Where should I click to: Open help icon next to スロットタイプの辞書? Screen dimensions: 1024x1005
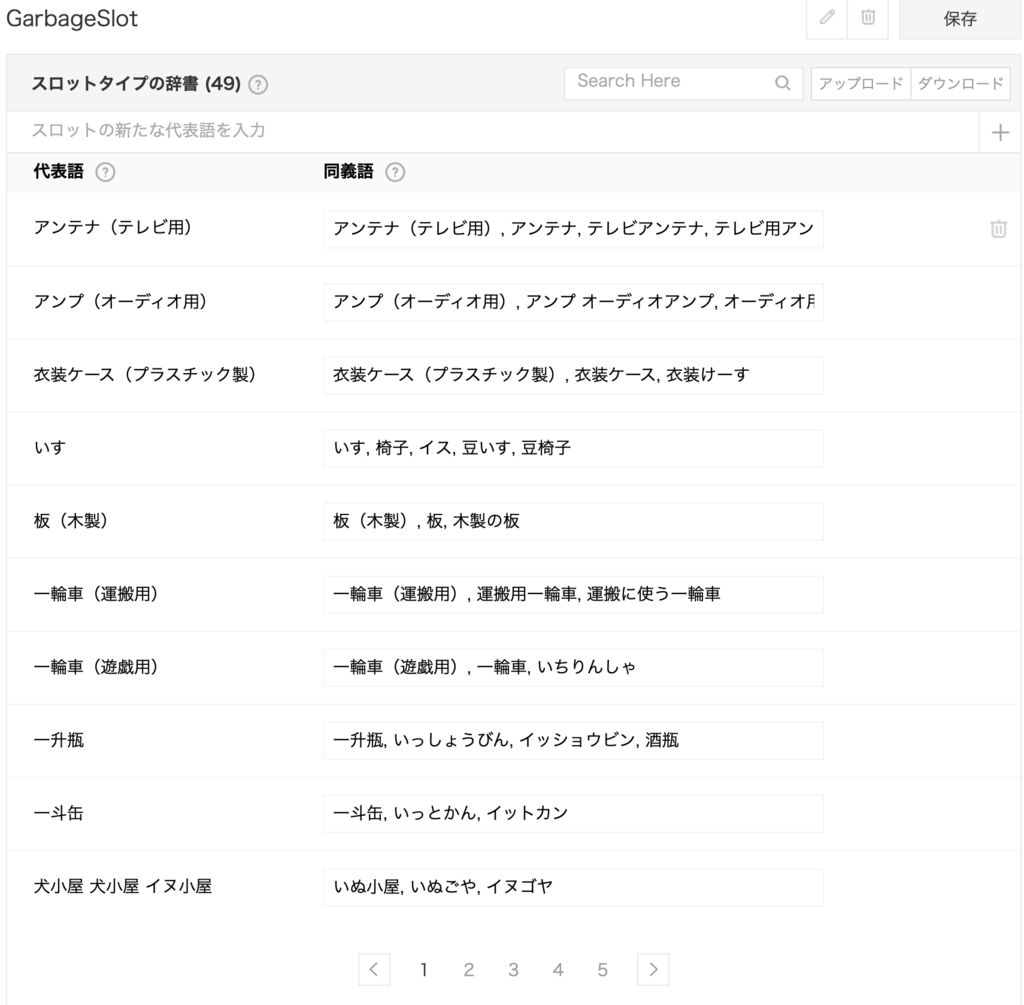tap(257, 84)
